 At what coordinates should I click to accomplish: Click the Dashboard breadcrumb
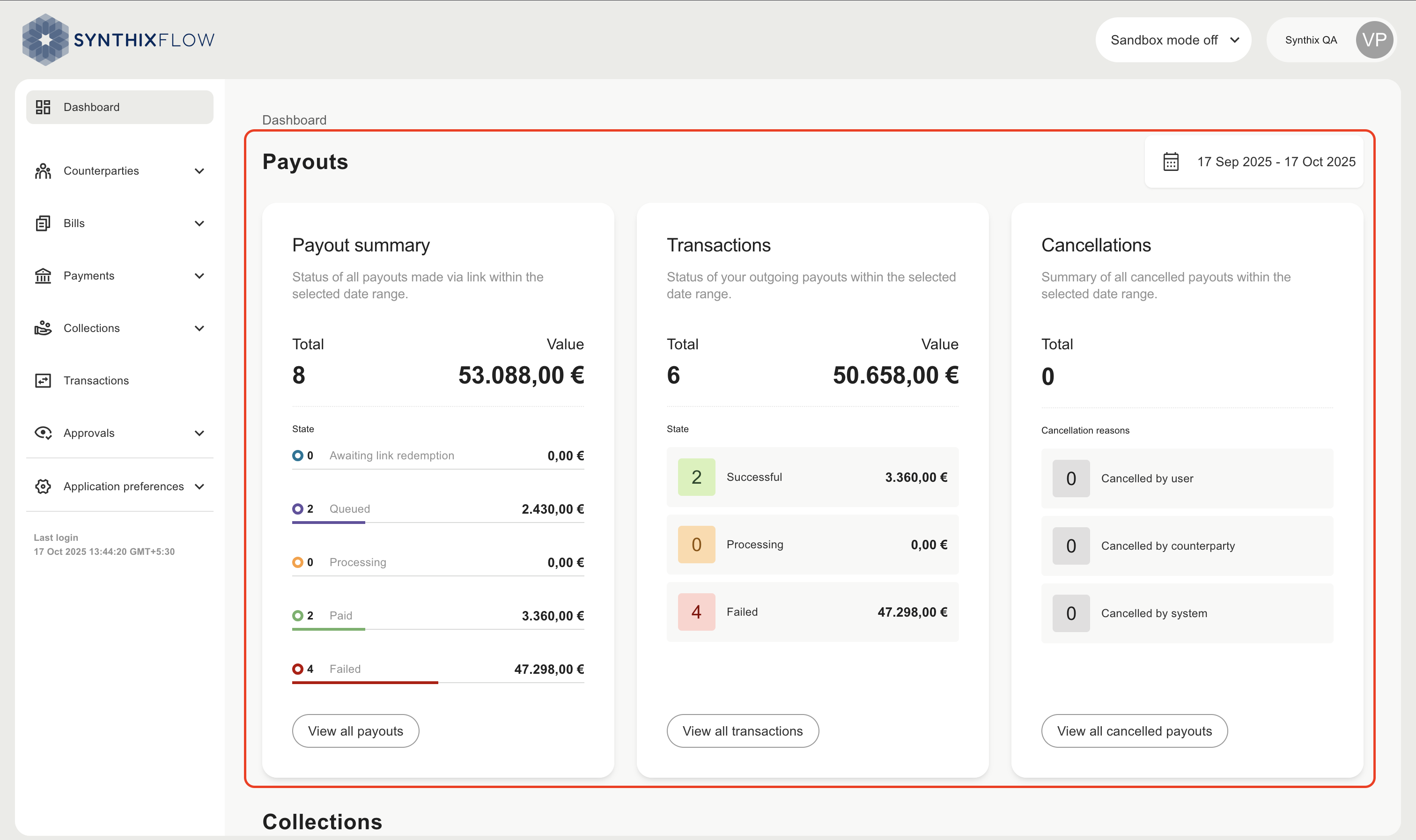[294, 120]
